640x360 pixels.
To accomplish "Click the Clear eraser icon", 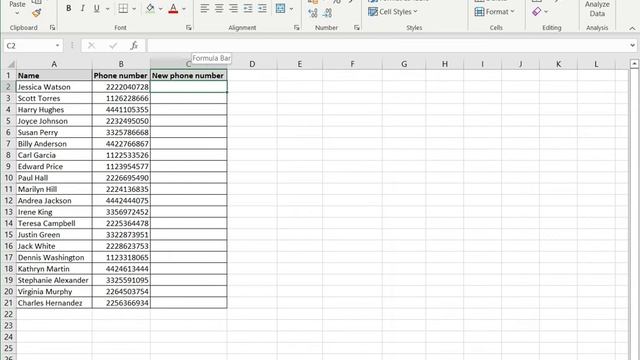I will 537,12.
